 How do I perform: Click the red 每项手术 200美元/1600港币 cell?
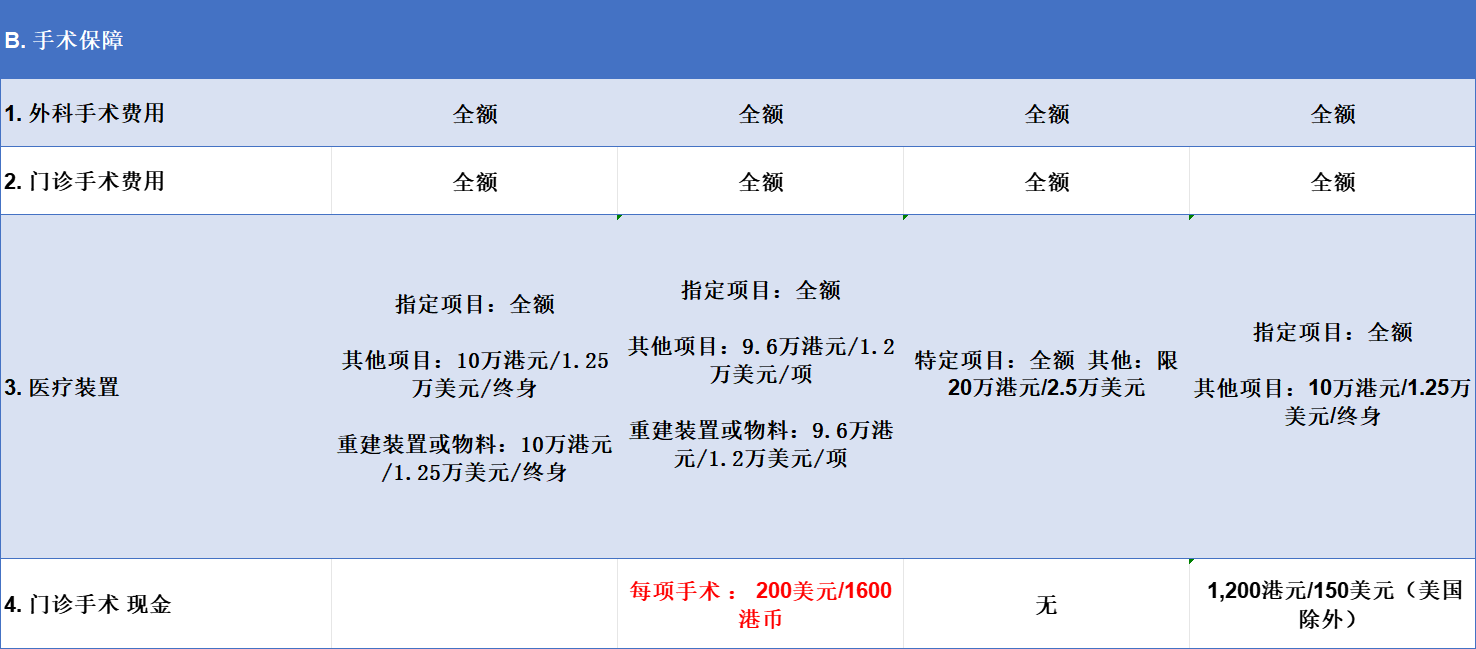[761, 604]
